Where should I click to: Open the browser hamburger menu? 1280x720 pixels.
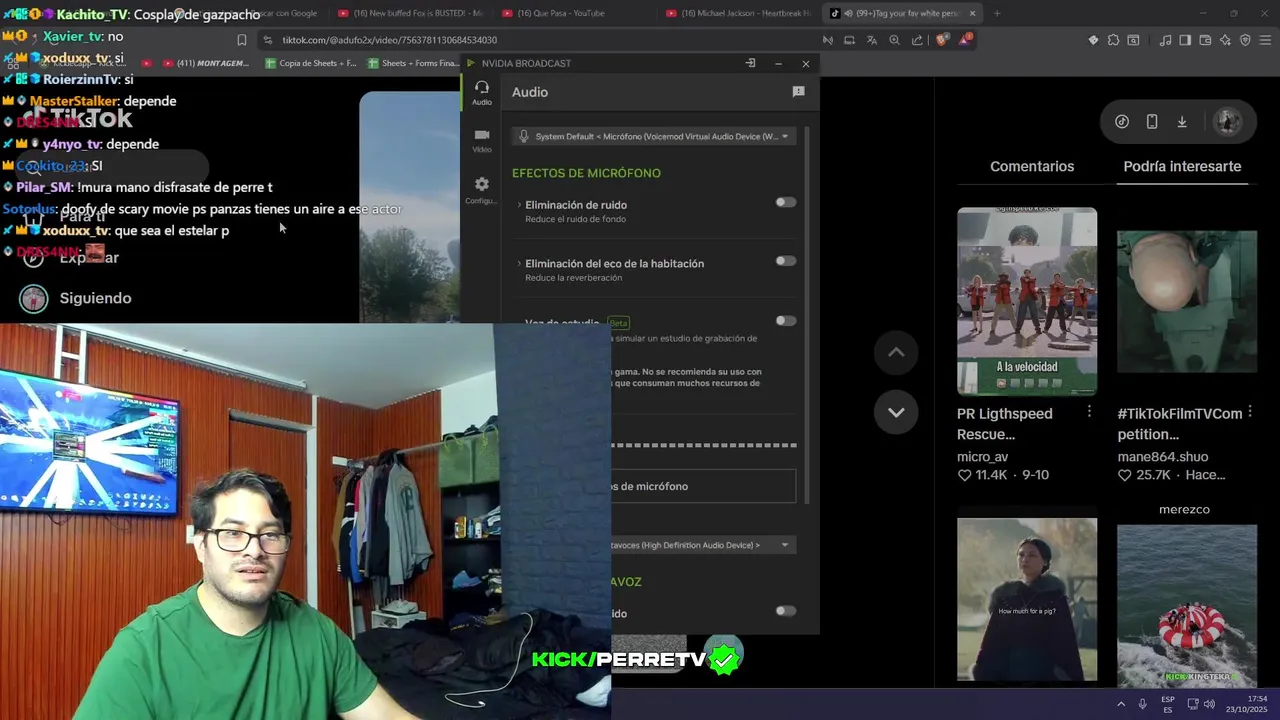1265,40
